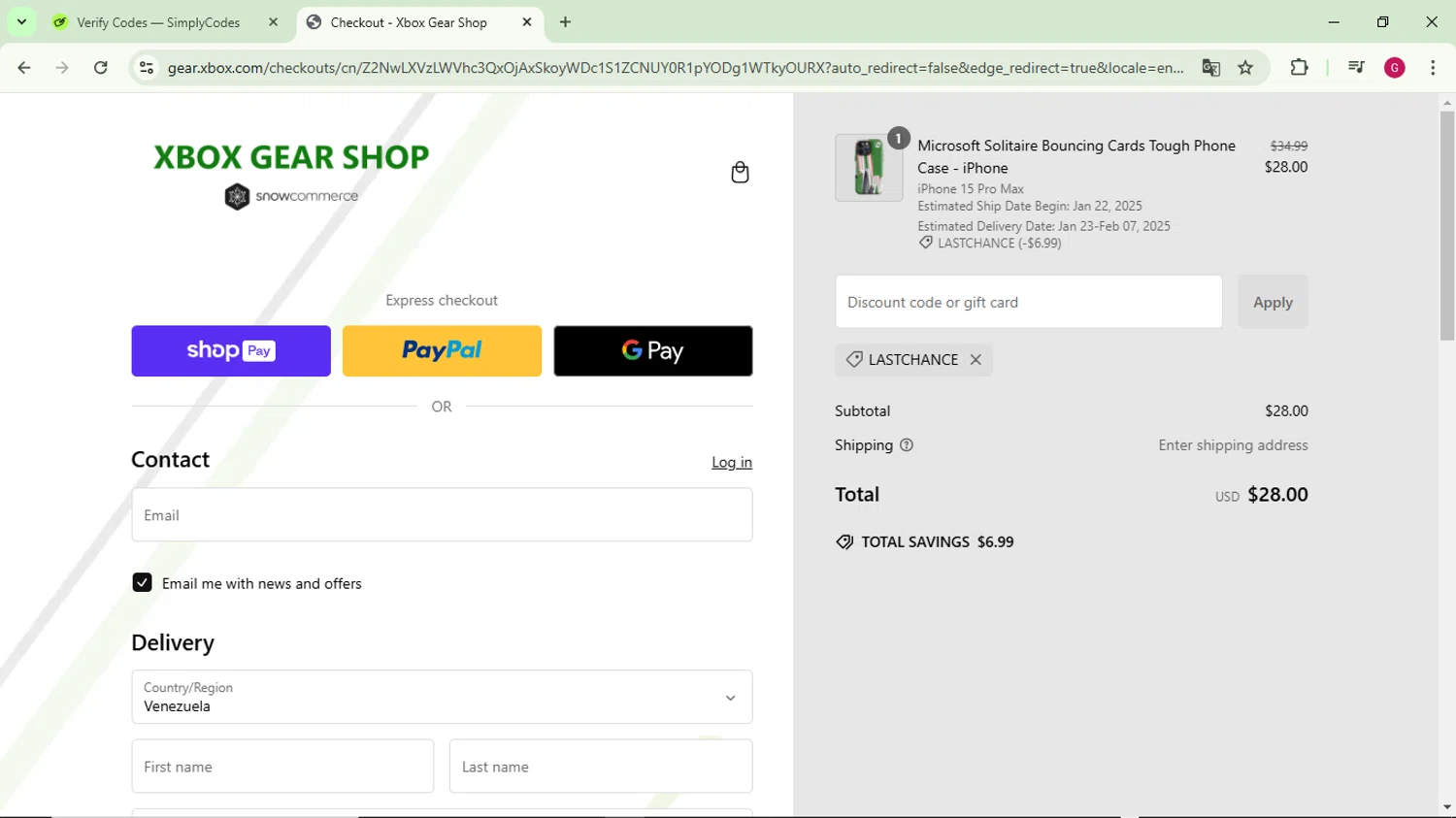
Task: Expand the Country/Region dropdown
Action: 442,697
